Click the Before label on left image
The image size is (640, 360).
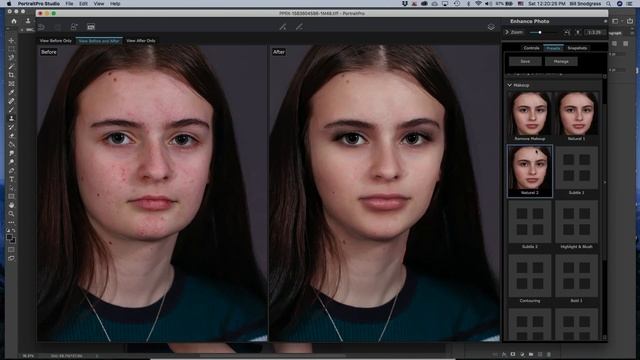point(49,52)
